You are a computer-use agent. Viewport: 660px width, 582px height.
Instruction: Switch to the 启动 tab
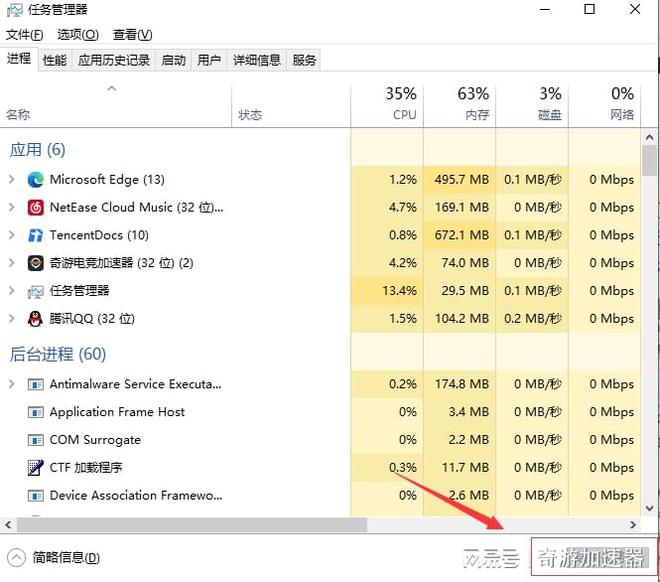tap(173, 60)
